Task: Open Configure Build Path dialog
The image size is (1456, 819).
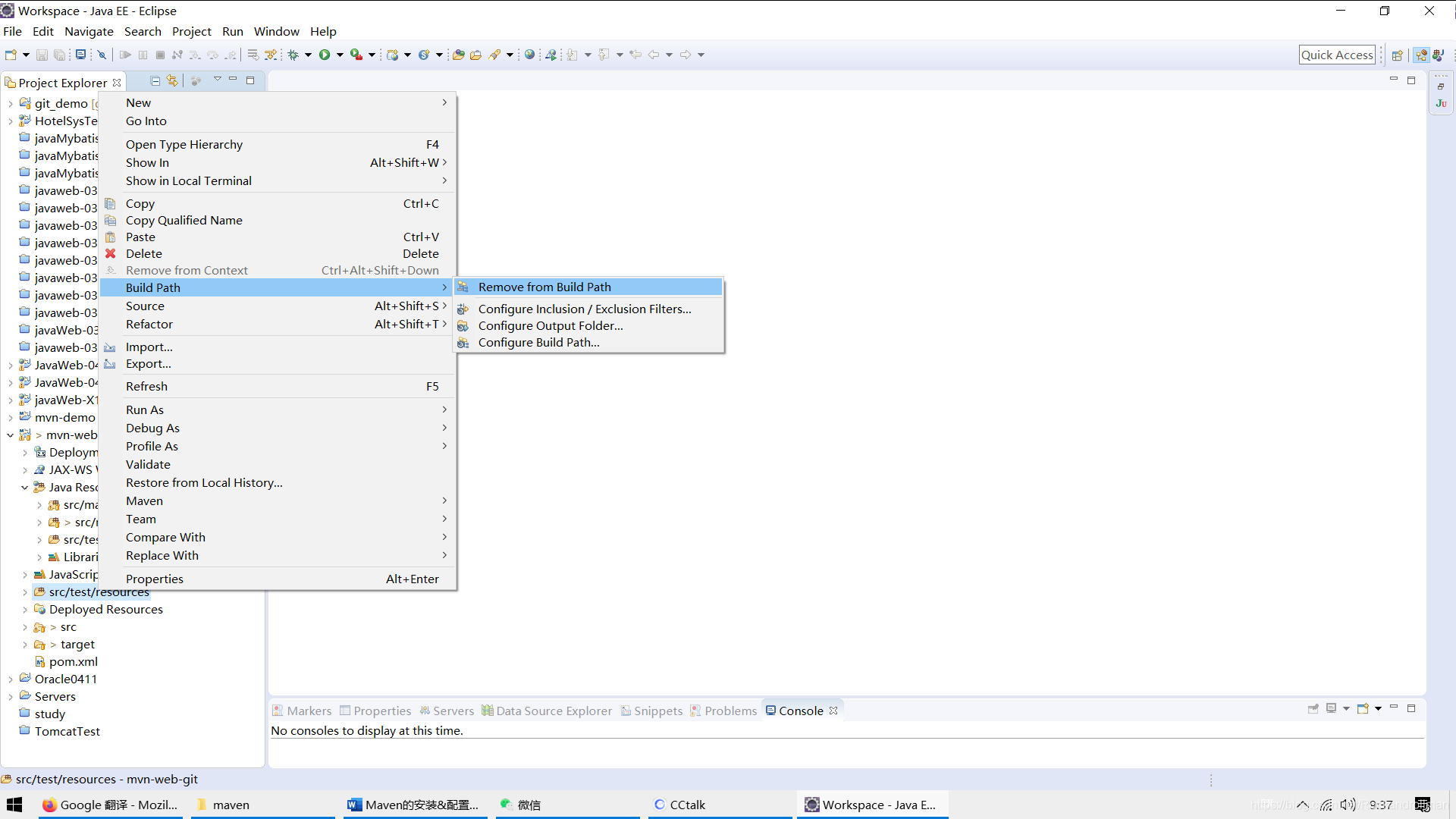Action: 538,342
